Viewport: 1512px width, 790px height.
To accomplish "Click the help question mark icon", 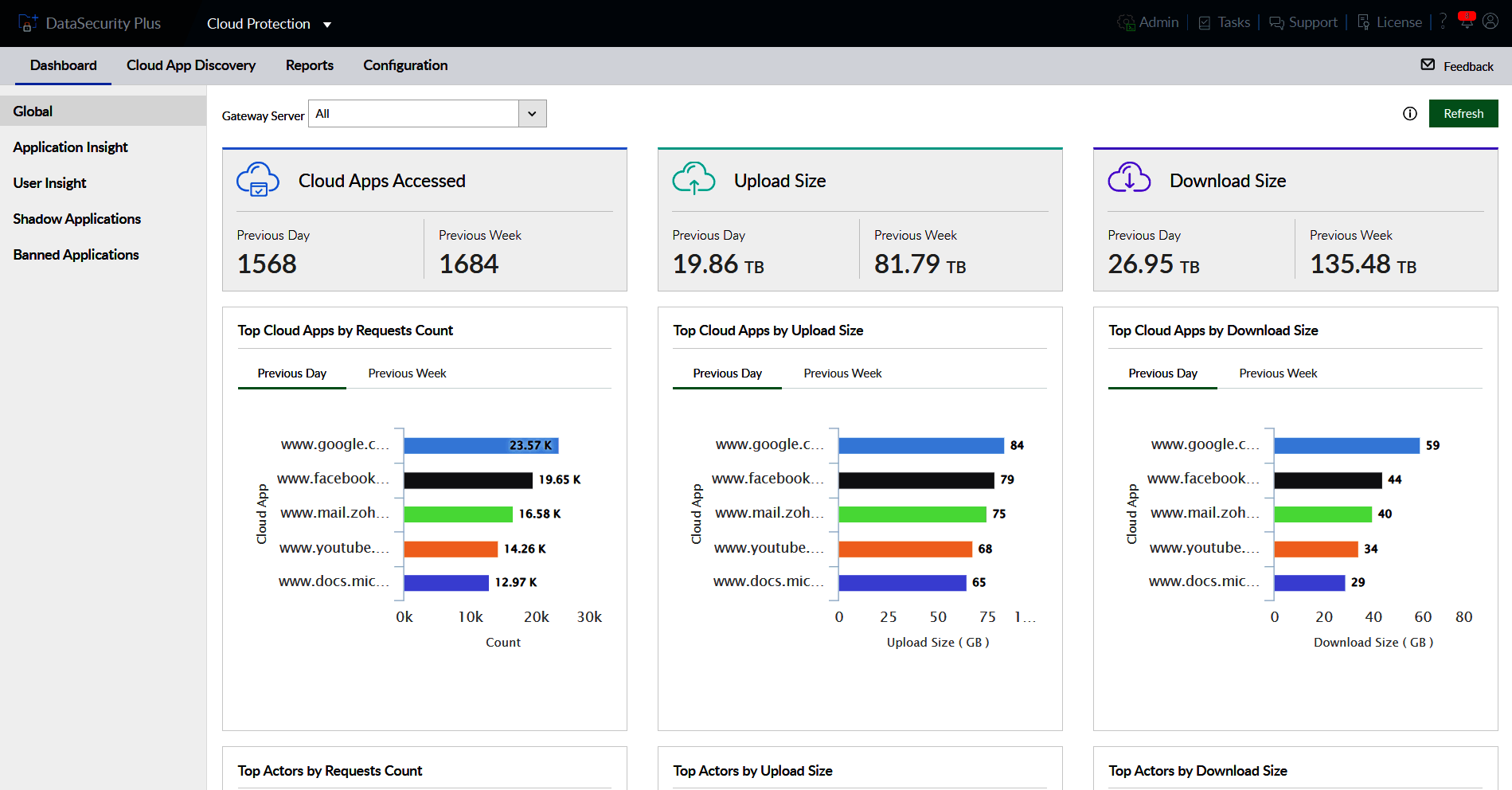I will [x=1443, y=22].
